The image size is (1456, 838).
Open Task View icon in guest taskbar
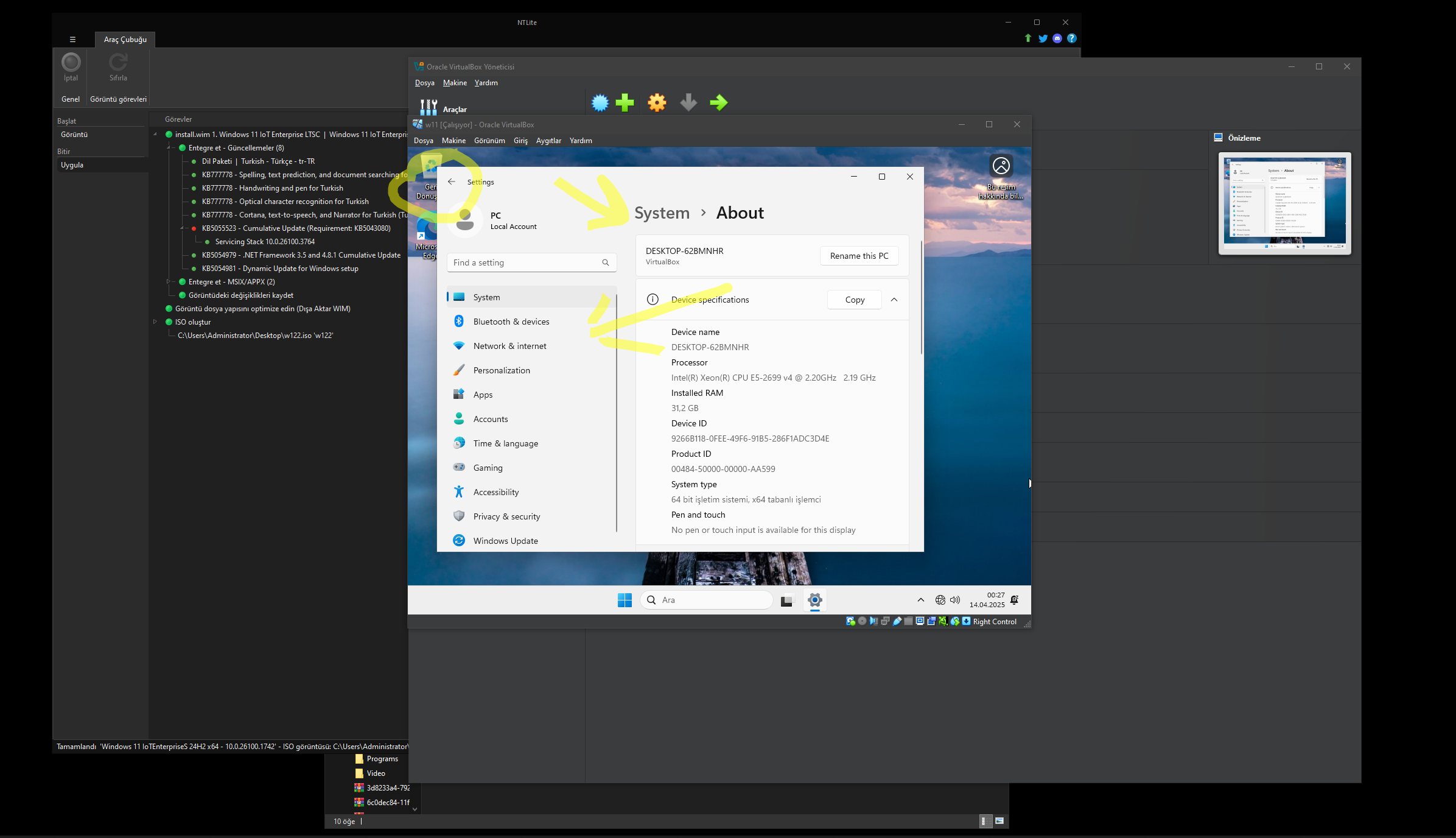[x=786, y=600]
